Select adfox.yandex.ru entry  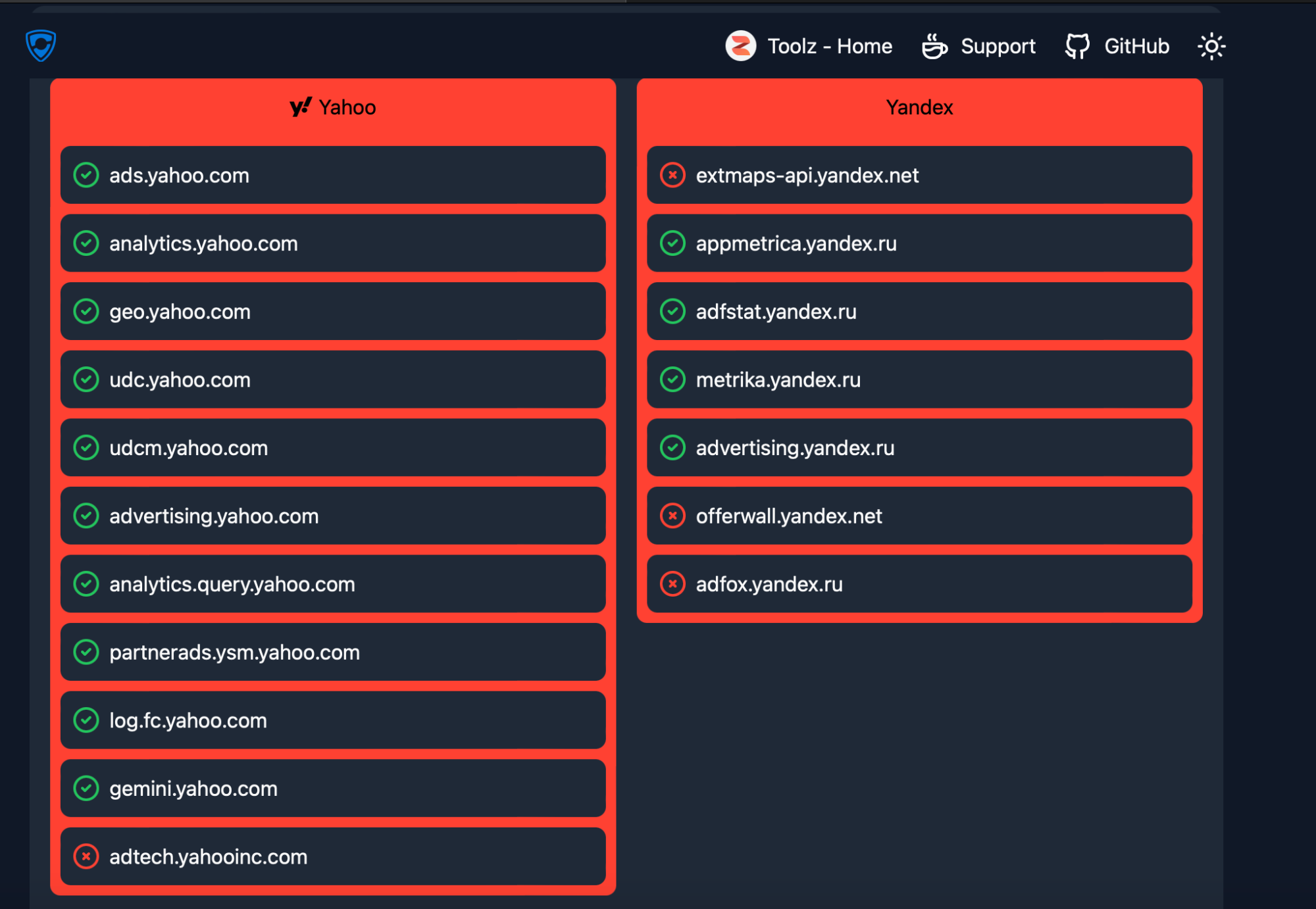[x=919, y=583]
